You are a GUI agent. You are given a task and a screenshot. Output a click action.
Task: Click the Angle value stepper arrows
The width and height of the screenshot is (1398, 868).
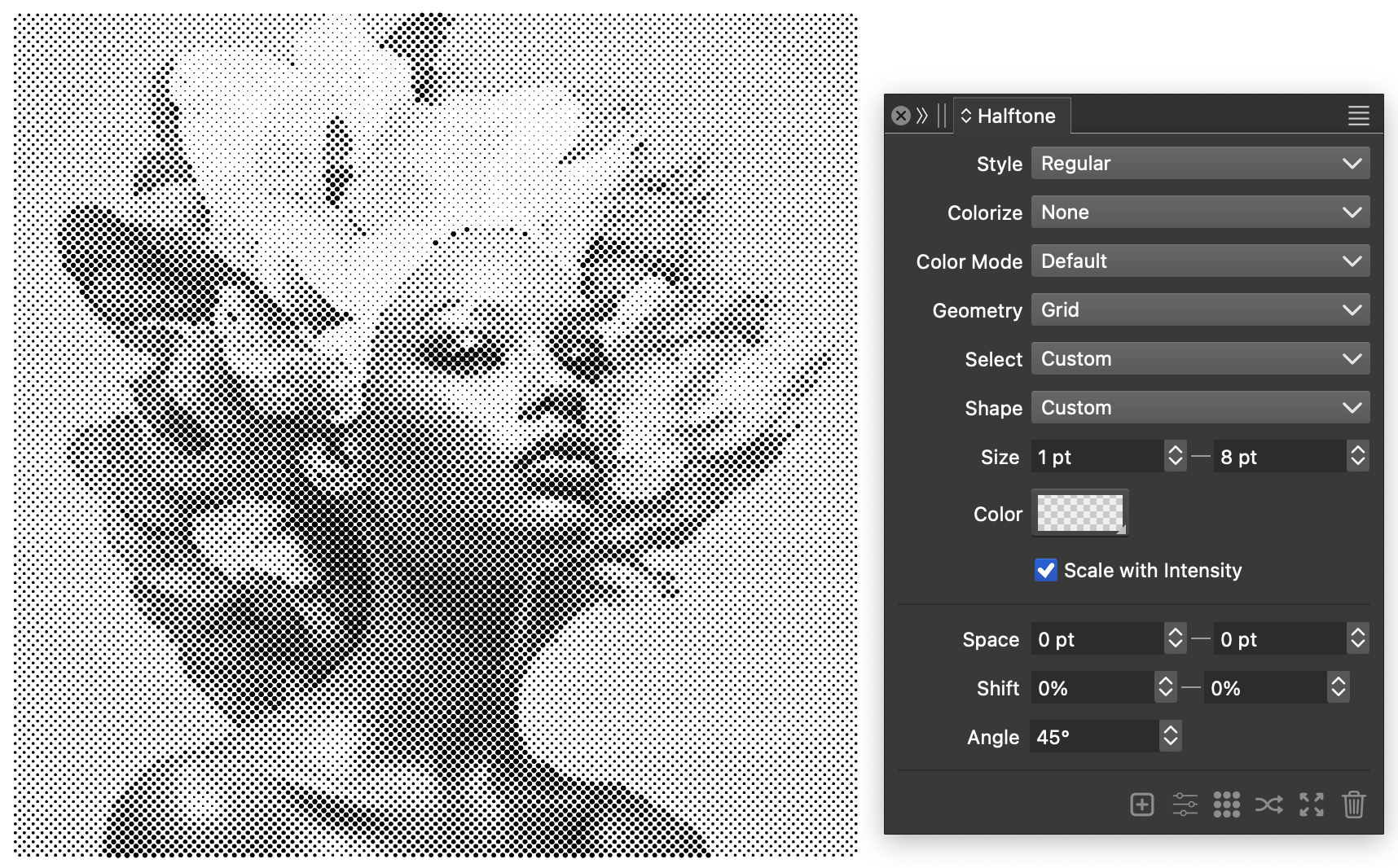[x=1171, y=736]
